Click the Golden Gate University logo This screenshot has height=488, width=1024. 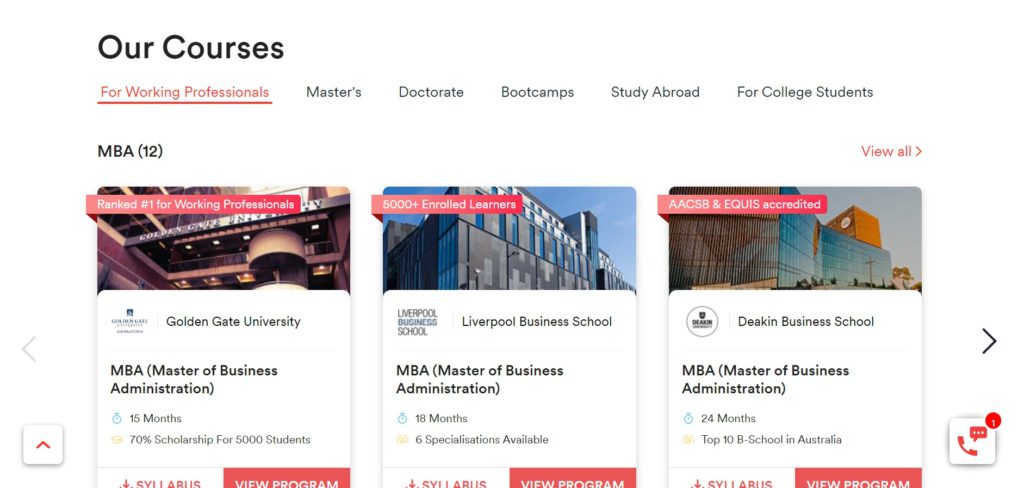(x=129, y=321)
